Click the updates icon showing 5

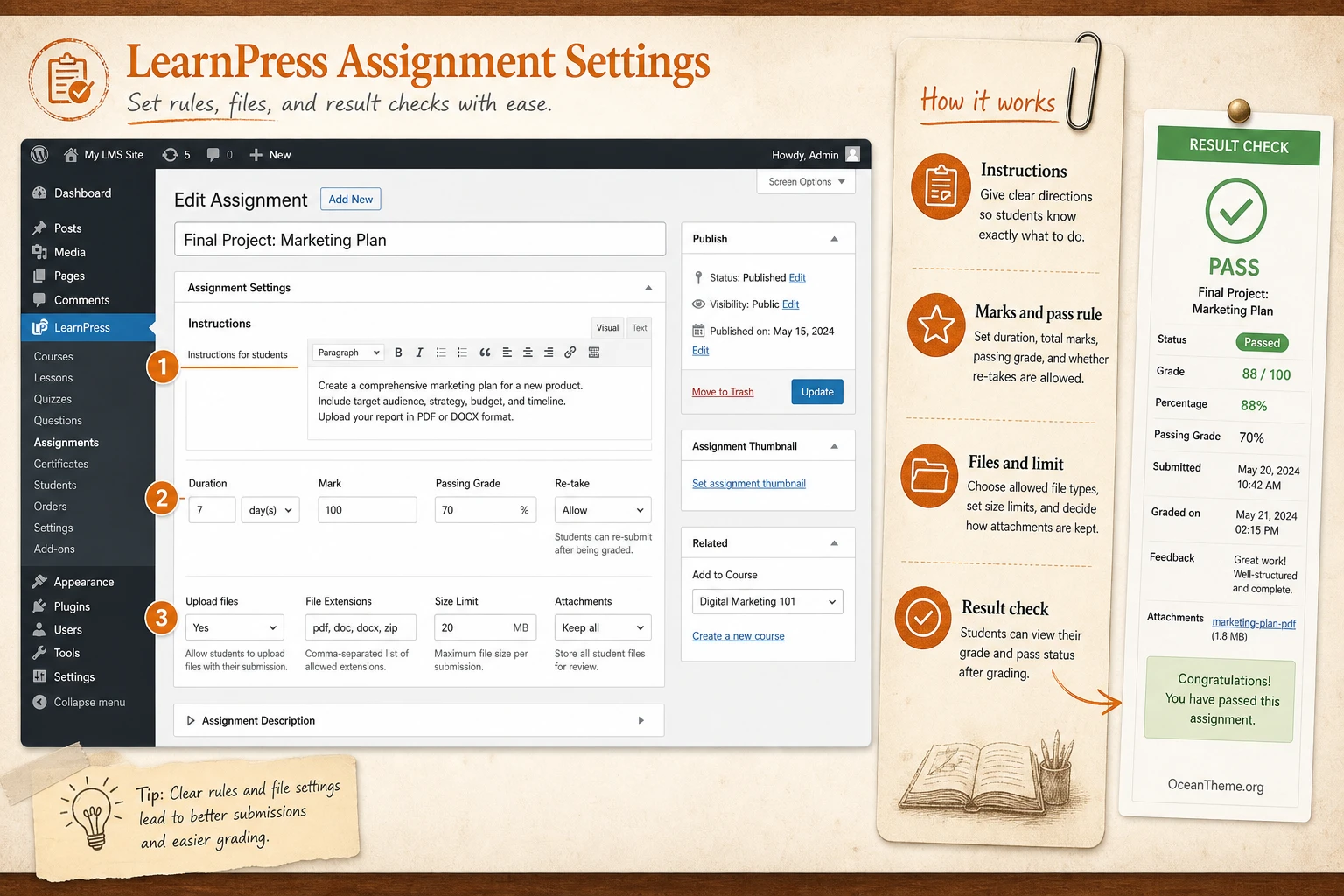[x=170, y=154]
